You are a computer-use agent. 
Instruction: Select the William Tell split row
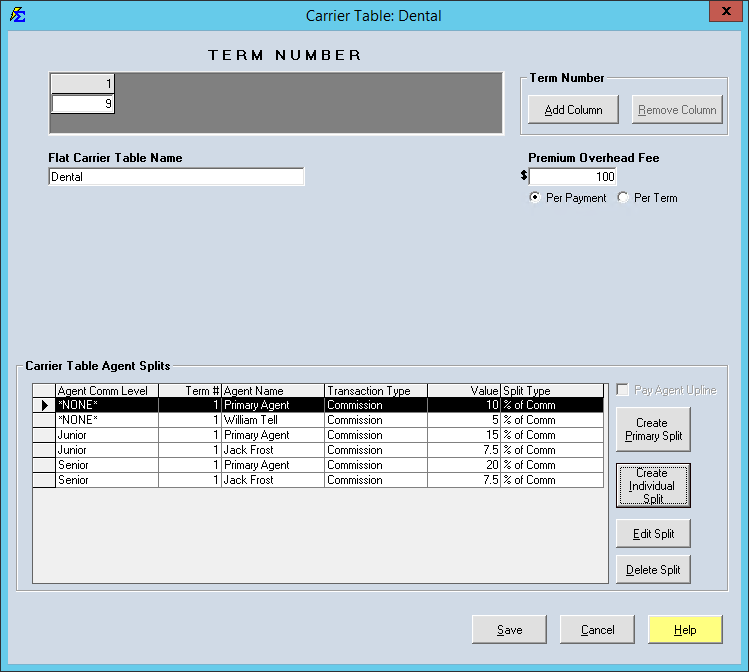point(270,420)
